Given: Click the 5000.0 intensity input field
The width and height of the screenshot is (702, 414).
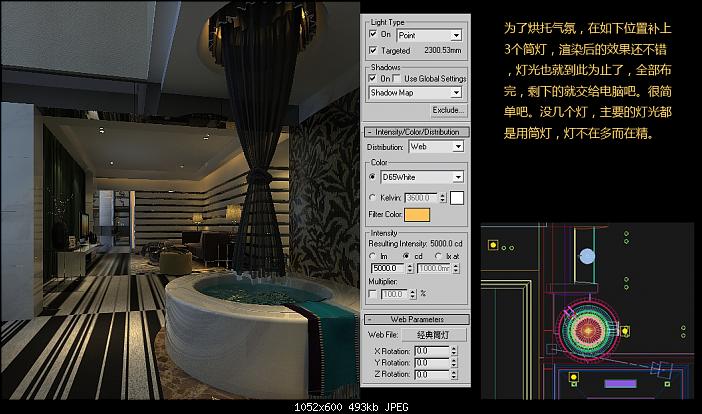Looking at the screenshot, I should tap(388, 268).
